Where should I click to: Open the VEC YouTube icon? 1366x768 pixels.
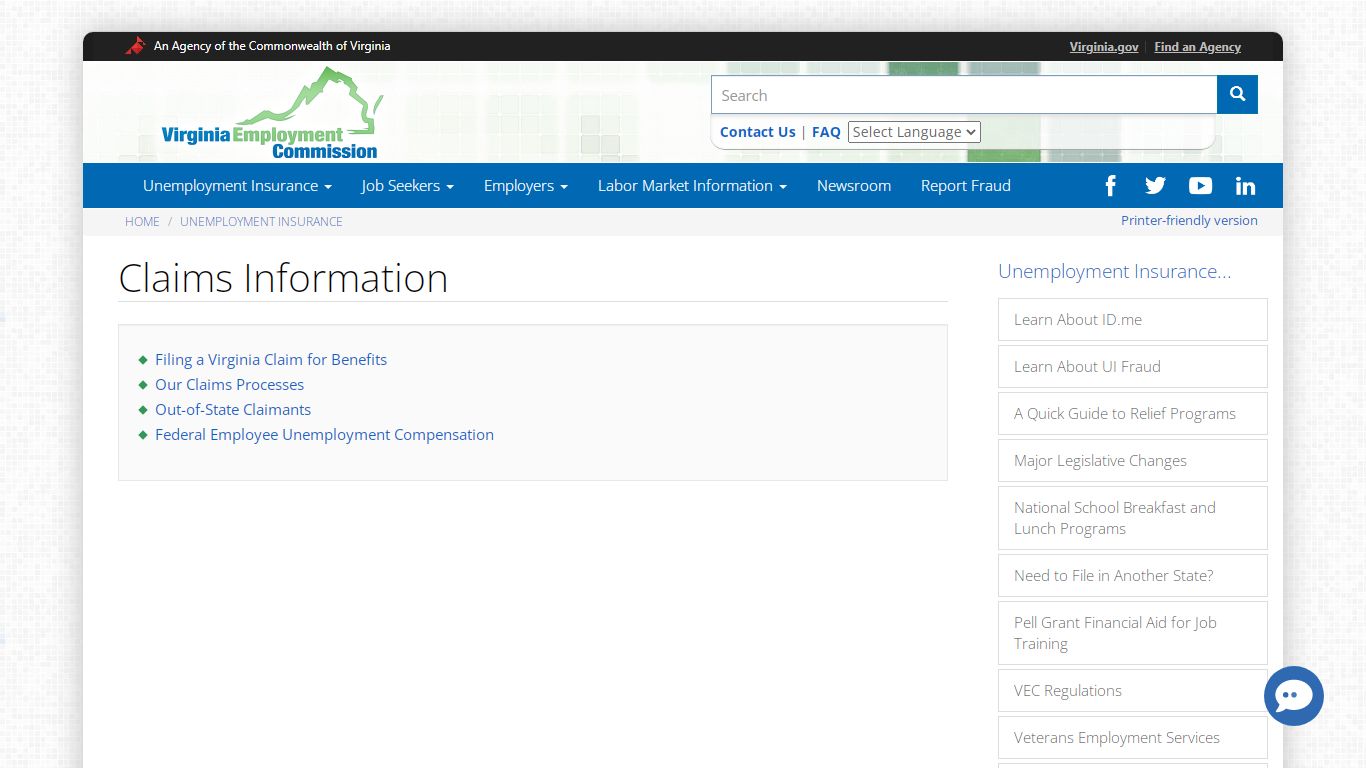pos(1200,186)
